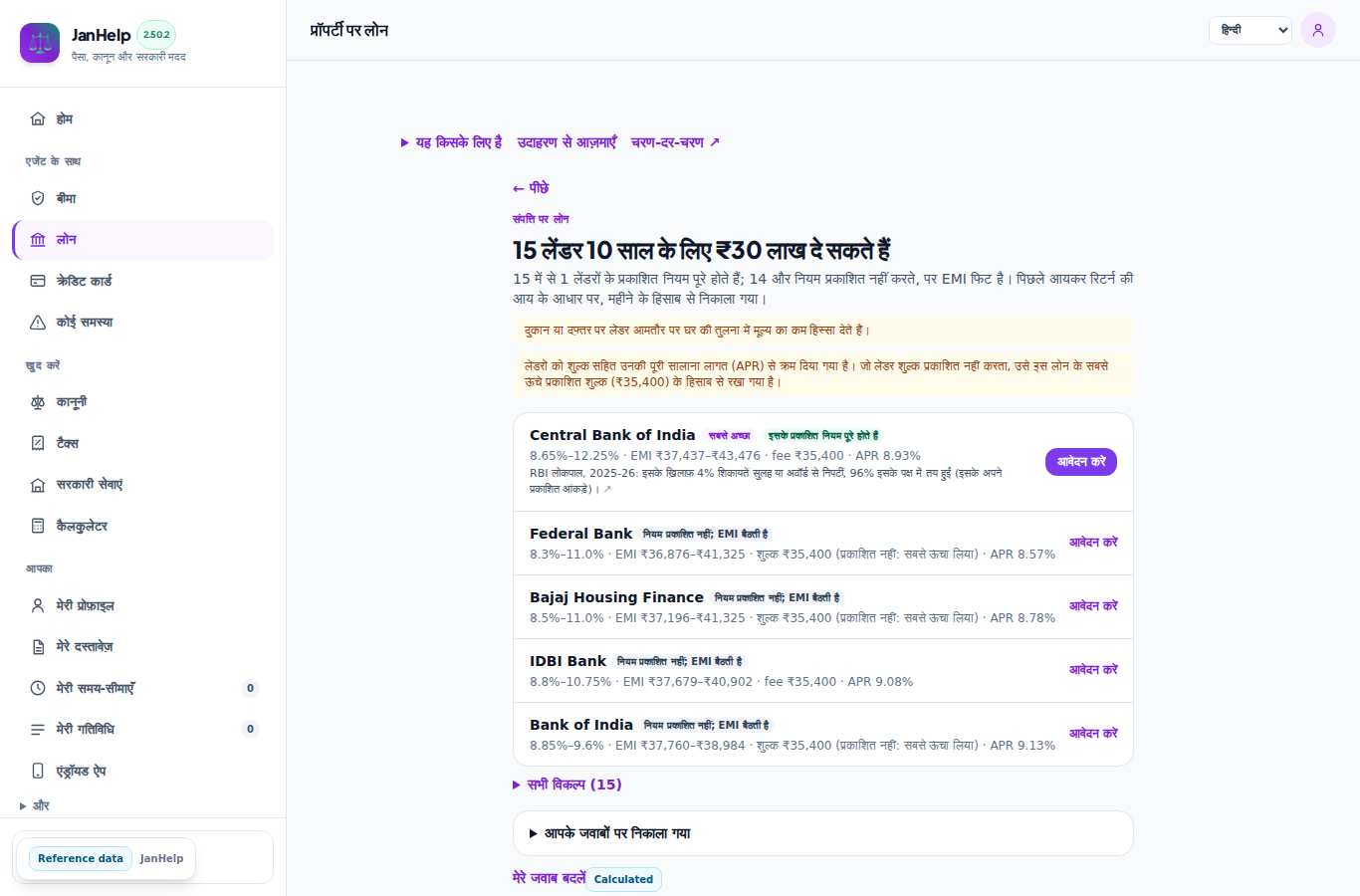Open कानूनी scales item

(x=142, y=402)
